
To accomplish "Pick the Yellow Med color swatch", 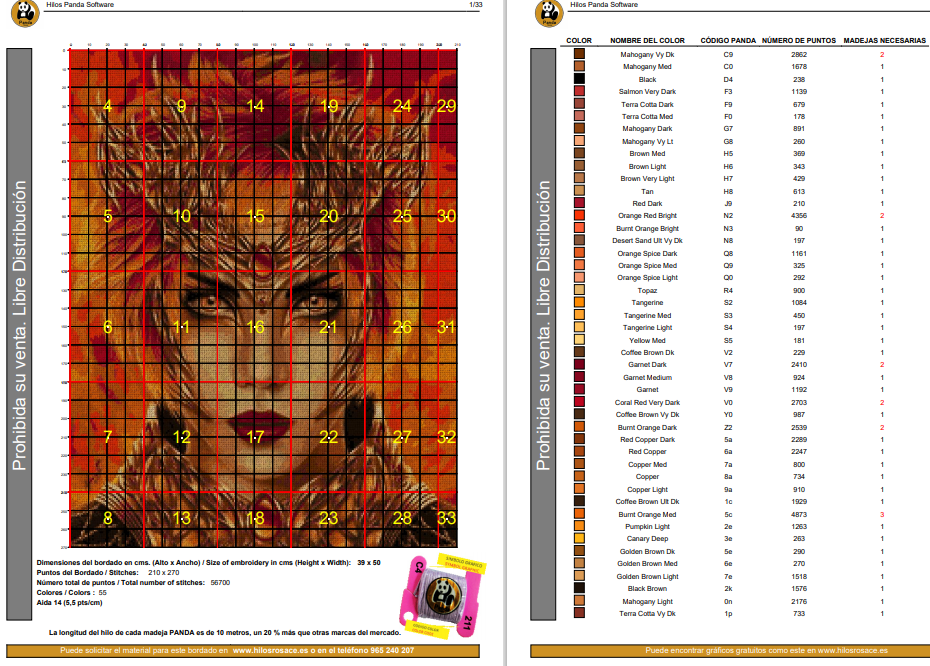I will 579,340.
